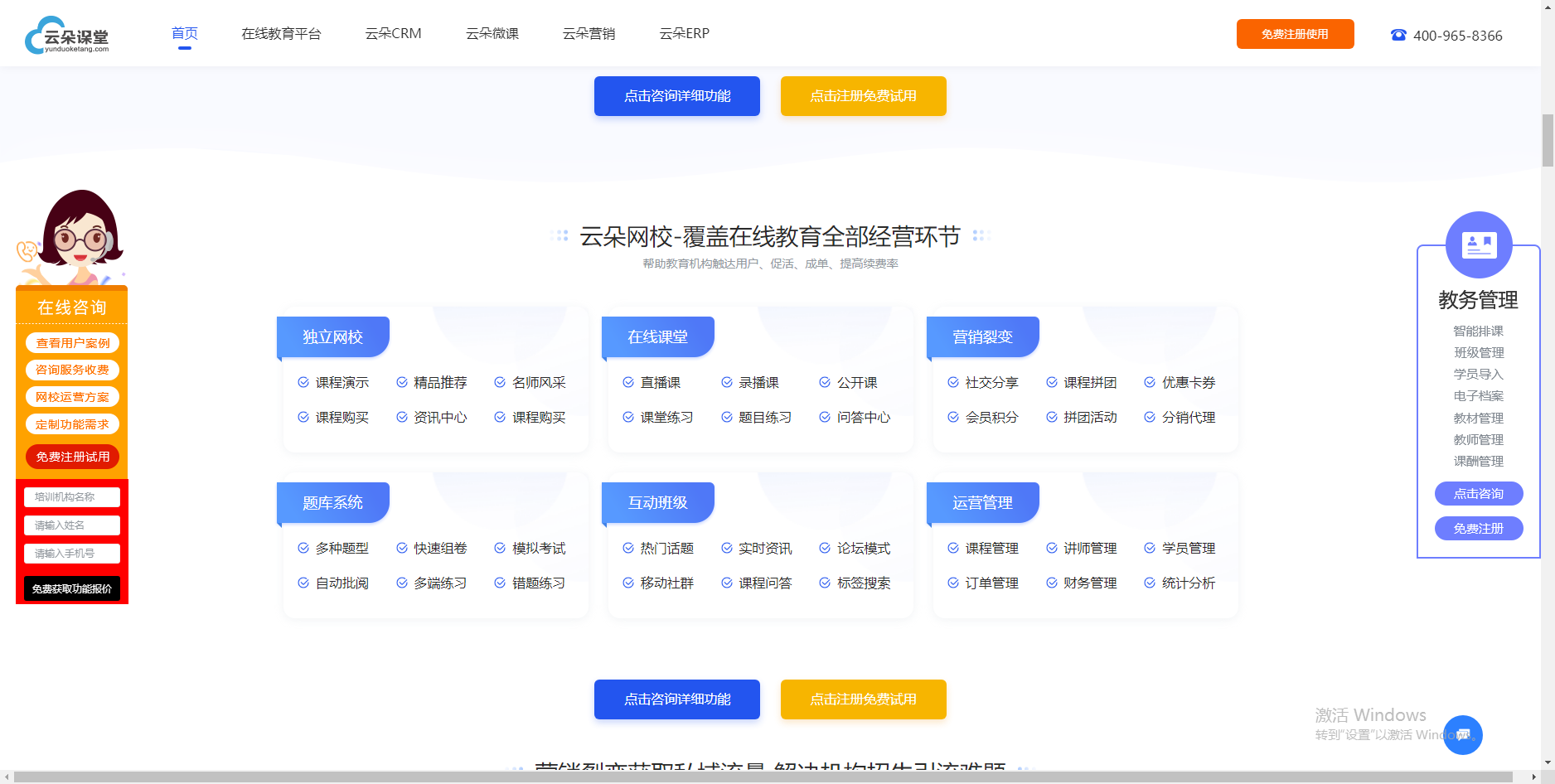1555x784 pixels.
Task: Click 查看用户案例 in sidebar
Action: click(x=72, y=343)
